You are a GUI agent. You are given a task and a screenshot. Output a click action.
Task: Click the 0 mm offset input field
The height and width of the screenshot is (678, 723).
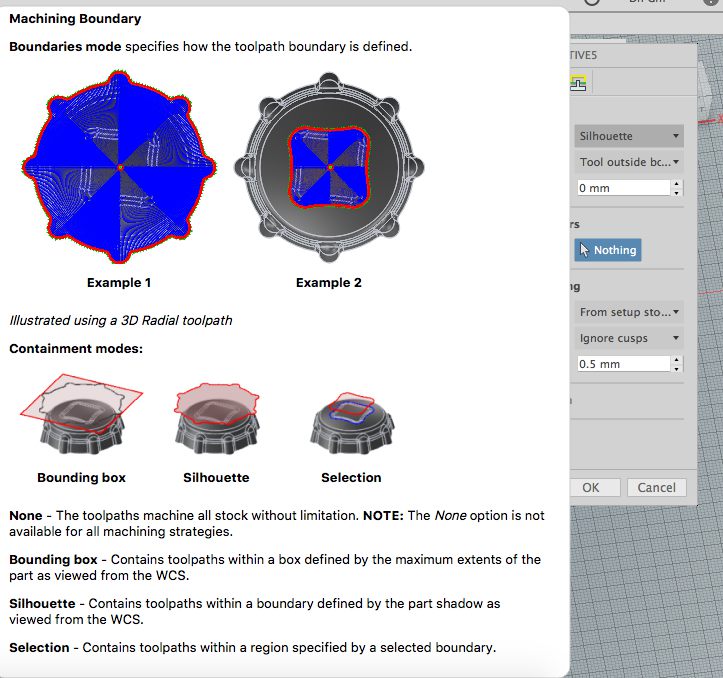click(623, 188)
